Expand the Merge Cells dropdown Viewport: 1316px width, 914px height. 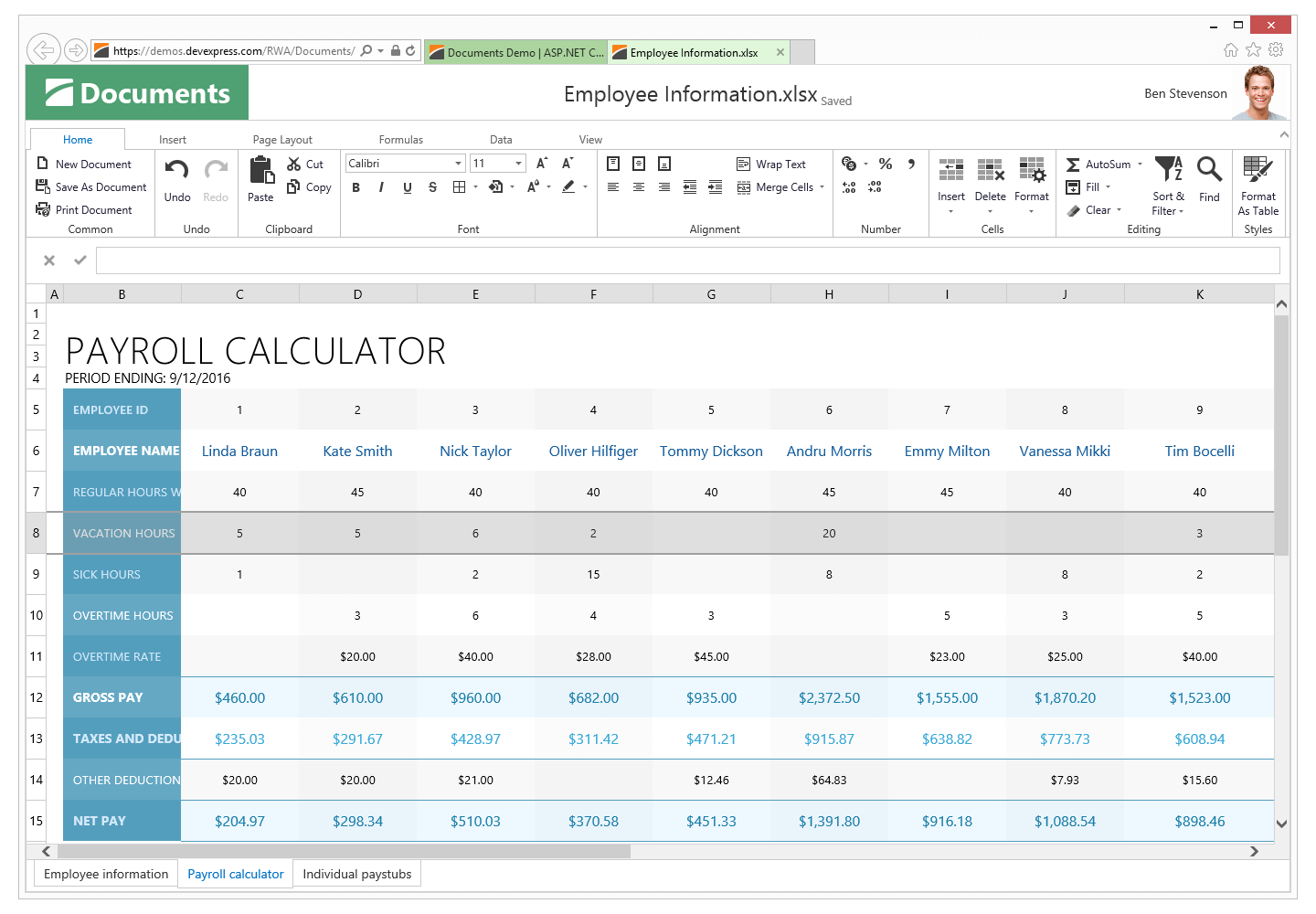(x=822, y=187)
